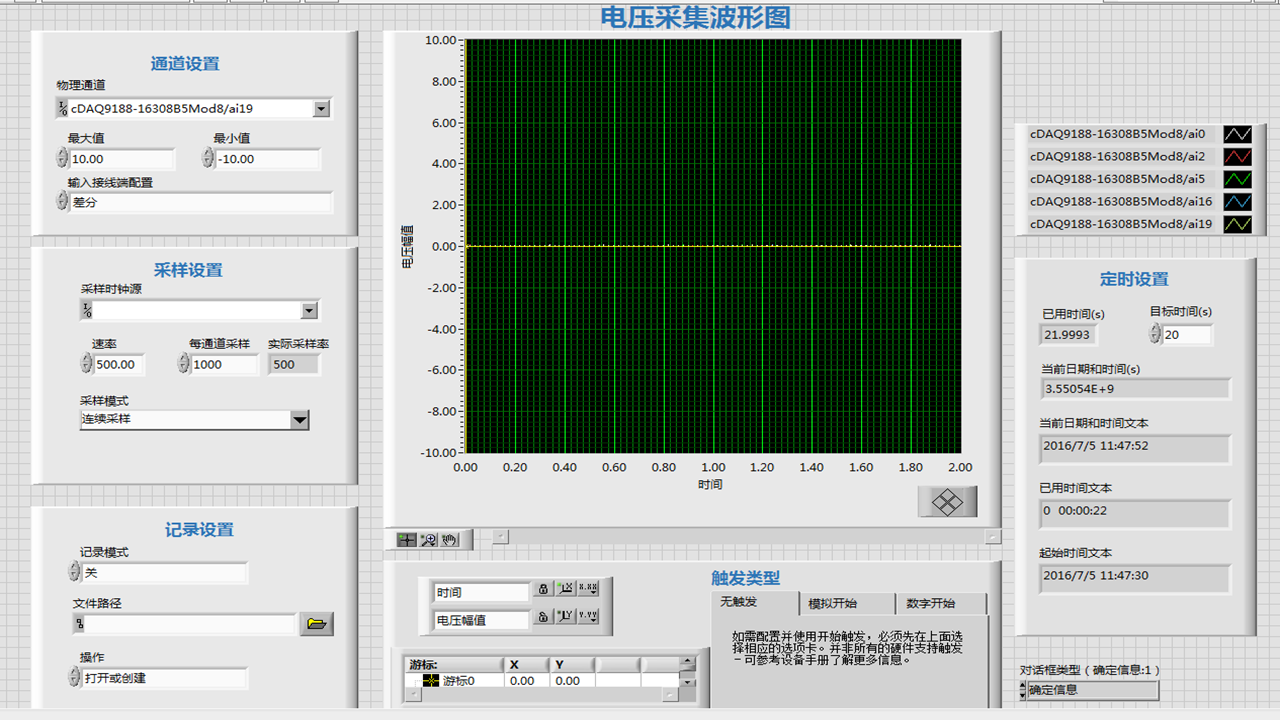Open the file path browse folder icon
This screenshot has width=1280, height=720.
coord(317,625)
